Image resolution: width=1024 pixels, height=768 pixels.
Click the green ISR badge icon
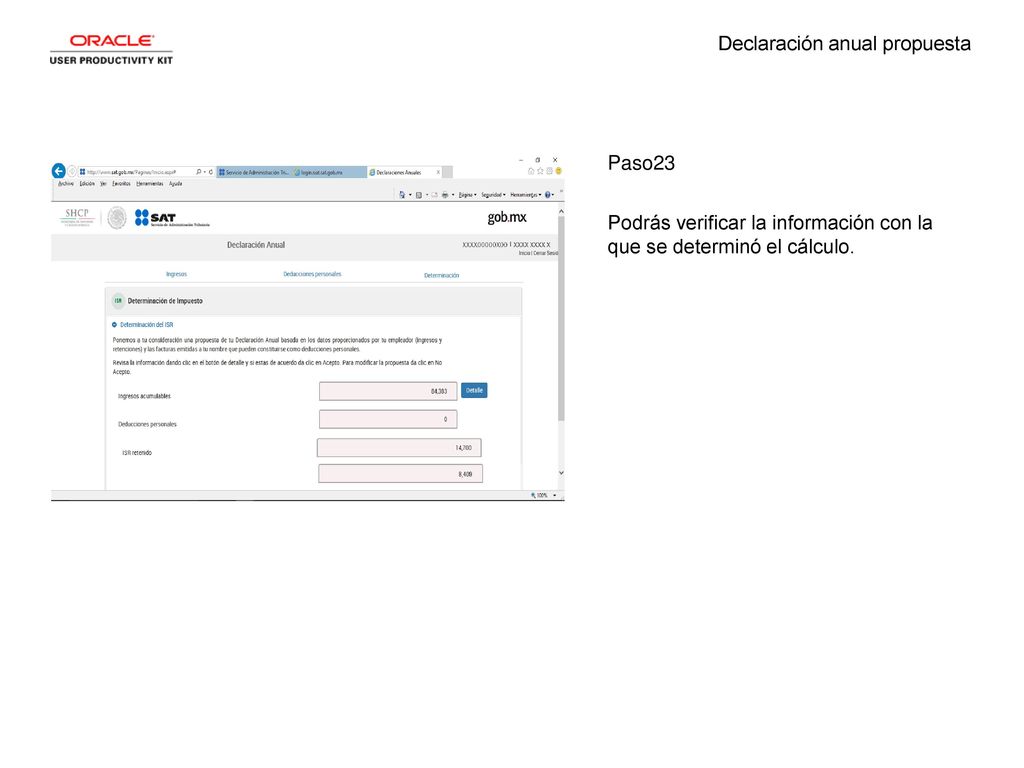pyautogui.click(x=118, y=301)
